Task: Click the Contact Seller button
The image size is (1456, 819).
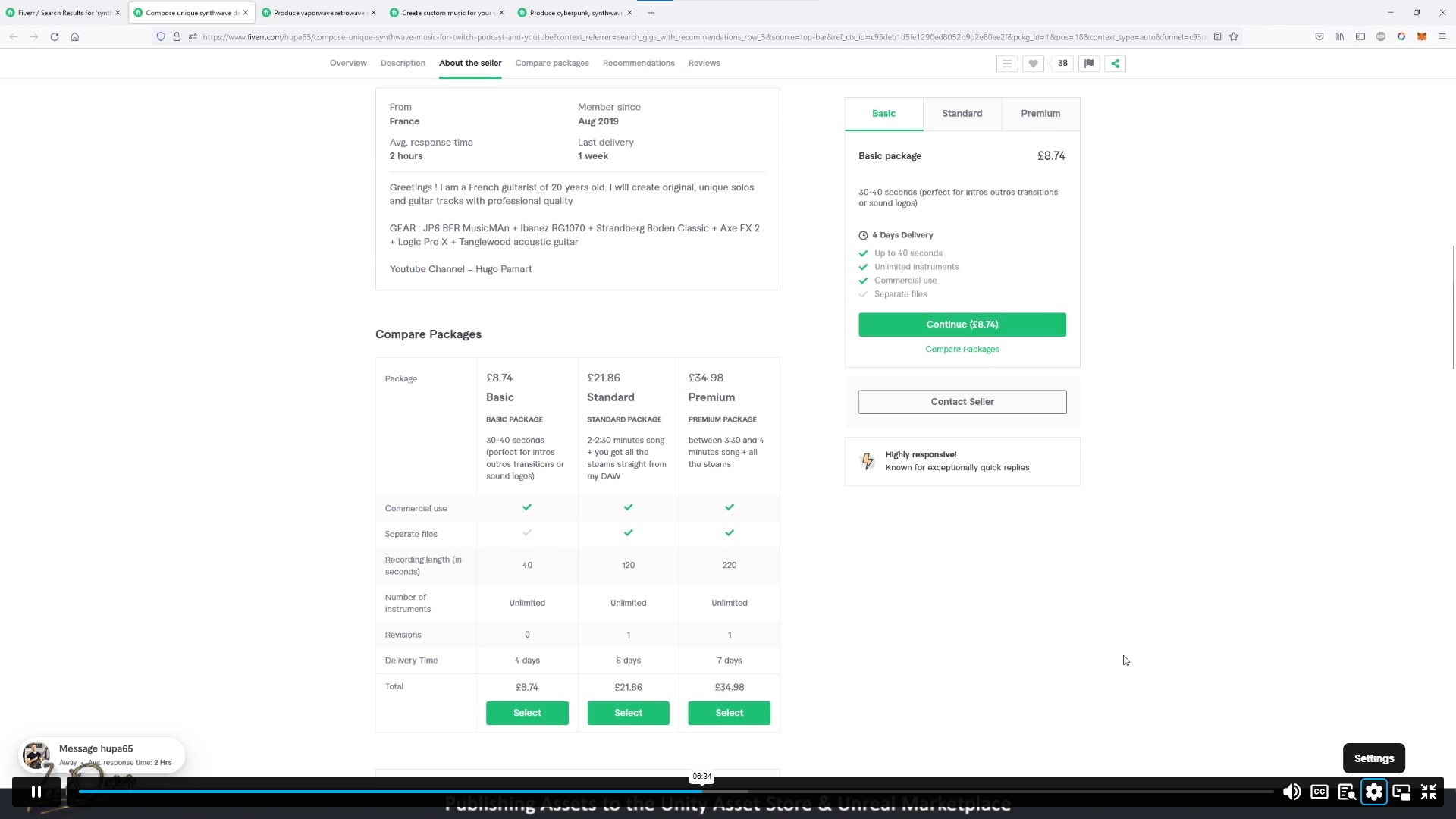Action: tap(962, 401)
